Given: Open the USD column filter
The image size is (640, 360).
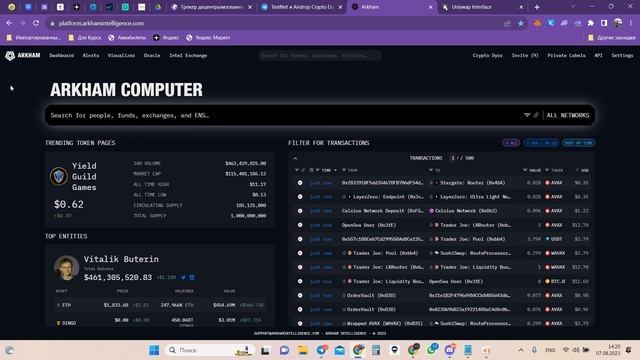Looking at the screenshot, I should 577,170.
